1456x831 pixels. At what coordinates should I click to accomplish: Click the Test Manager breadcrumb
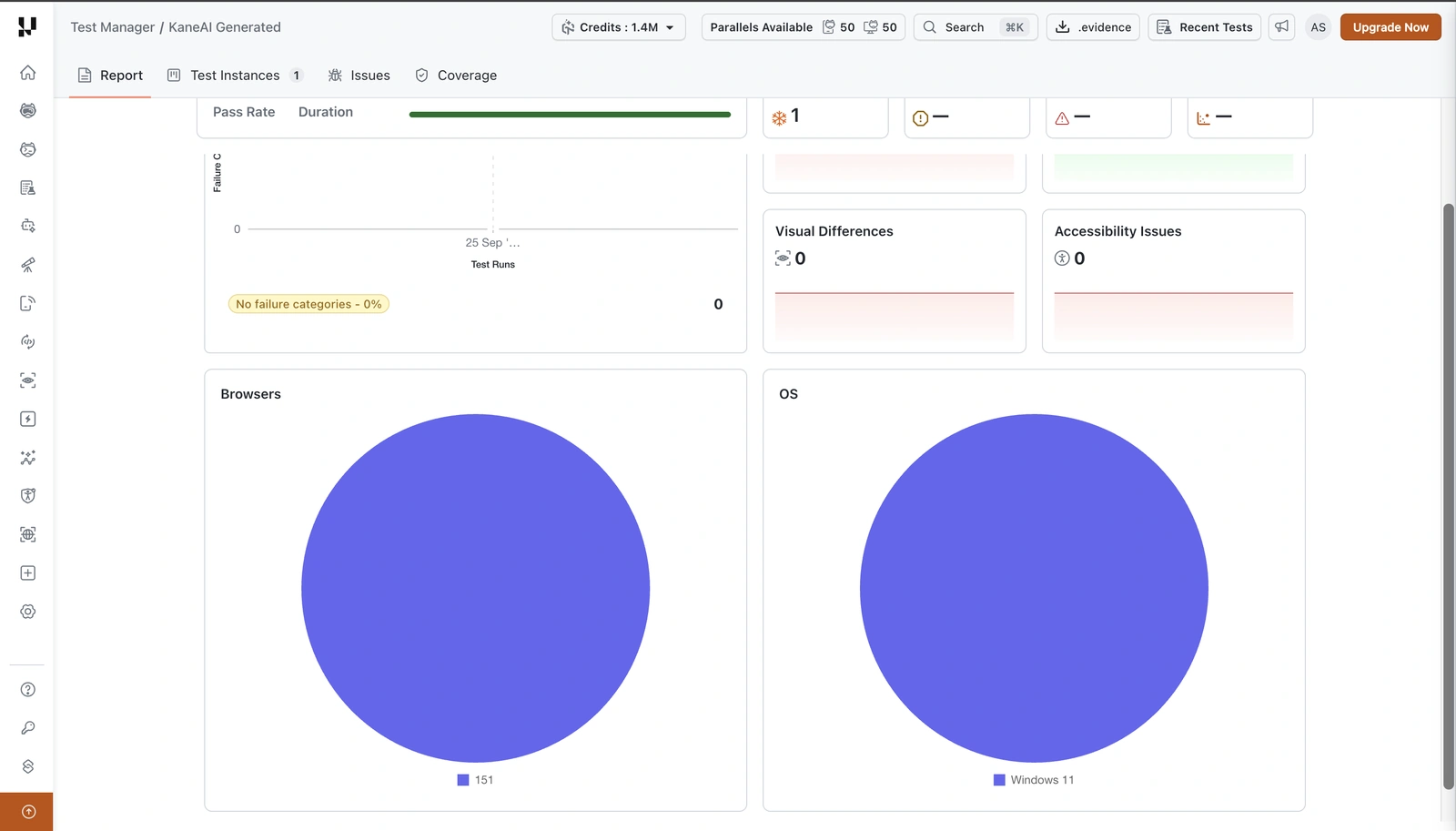[113, 27]
